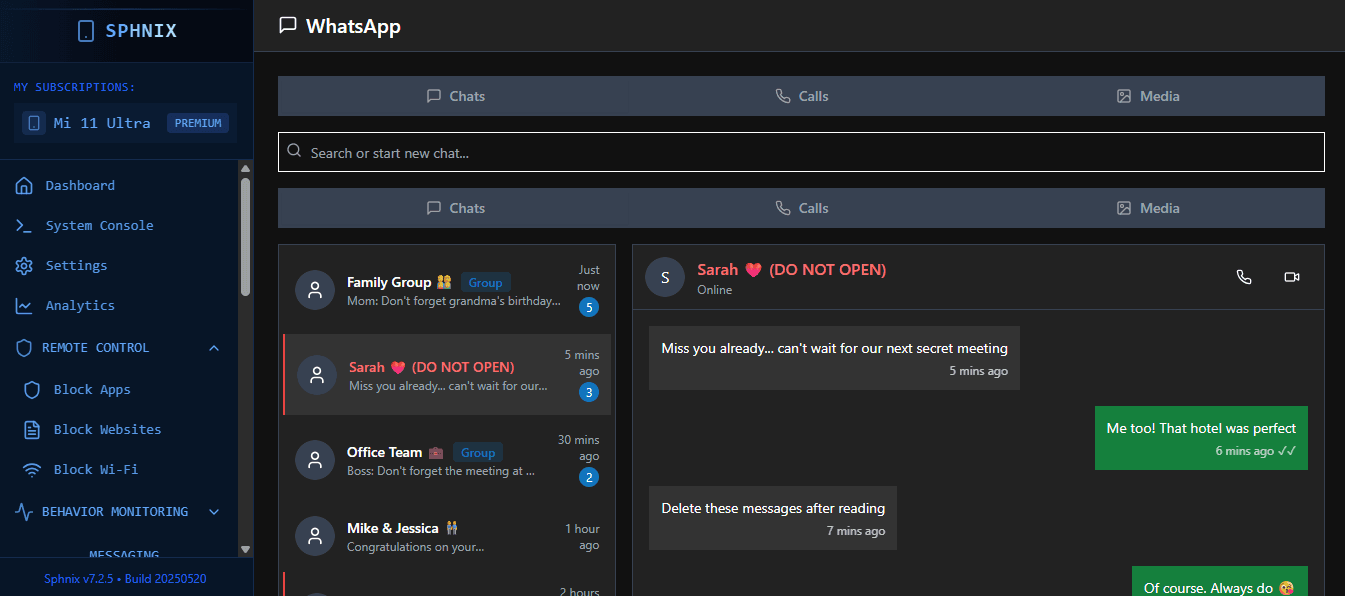This screenshot has width=1345, height=596.
Task: Click Sarah's avatar in the chat header
Action: pos(665,277)
